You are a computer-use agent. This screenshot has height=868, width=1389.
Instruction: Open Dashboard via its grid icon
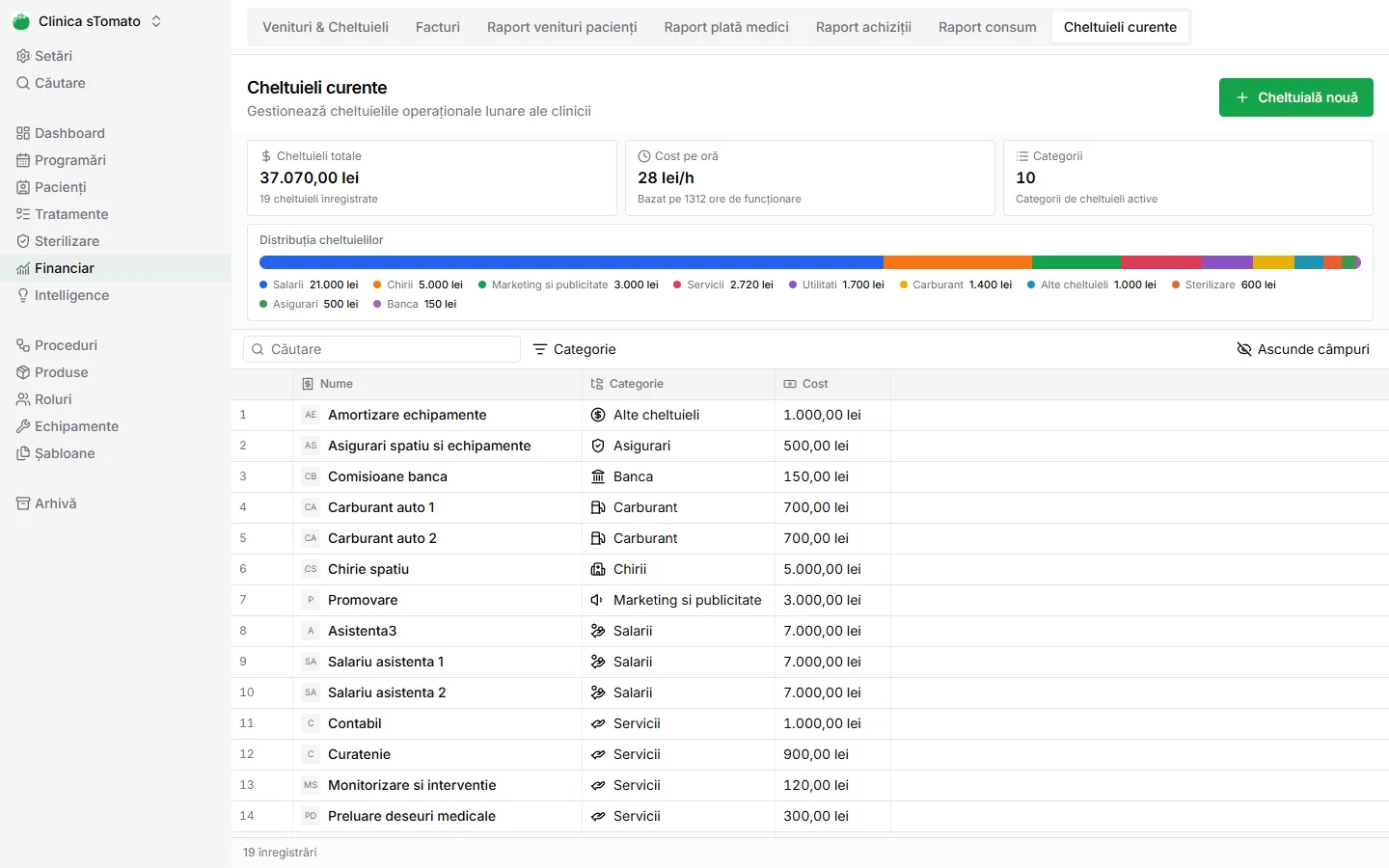23,133
